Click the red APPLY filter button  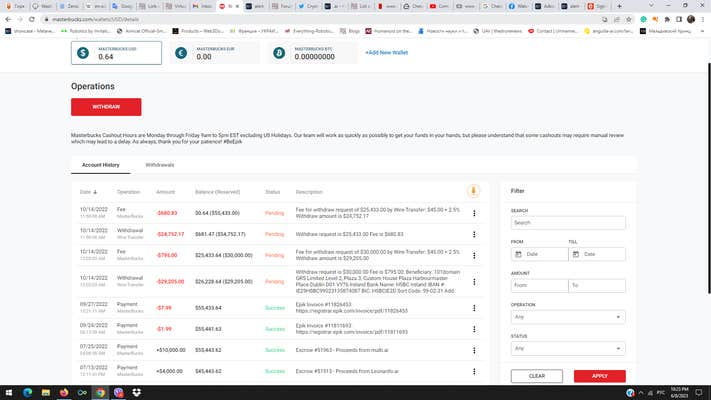tap(599, 376)
